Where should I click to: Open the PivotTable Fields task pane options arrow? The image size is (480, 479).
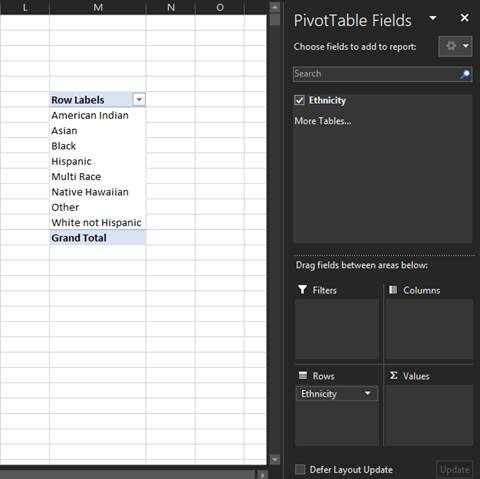coord(433,18)
